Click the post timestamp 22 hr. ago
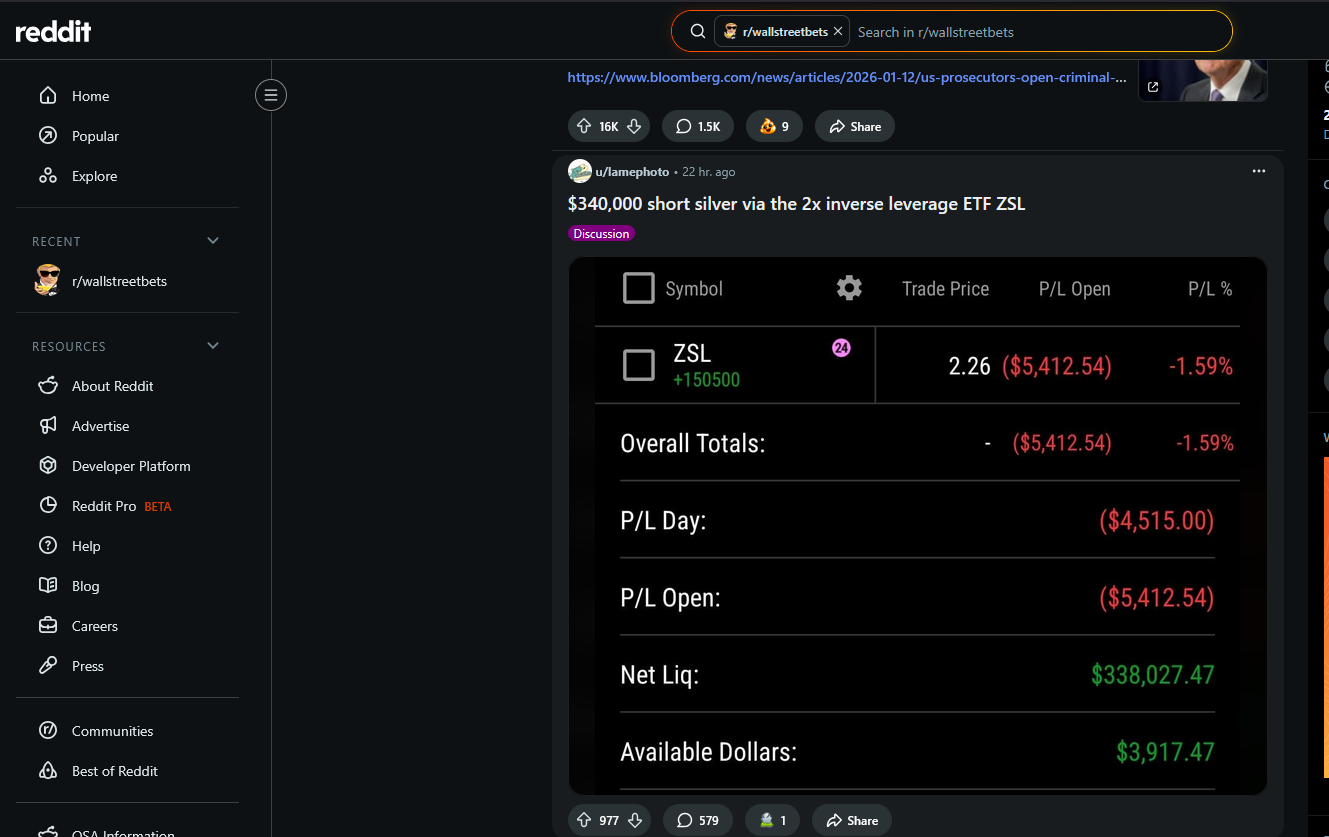Viewport: 1329px width, 837px height. 709,172
